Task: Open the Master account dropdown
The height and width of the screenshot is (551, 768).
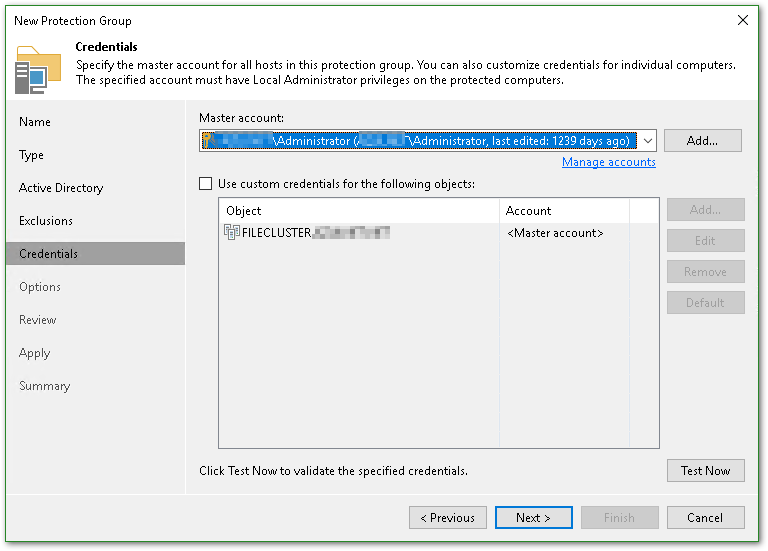Action: click(x=646, y=141)
